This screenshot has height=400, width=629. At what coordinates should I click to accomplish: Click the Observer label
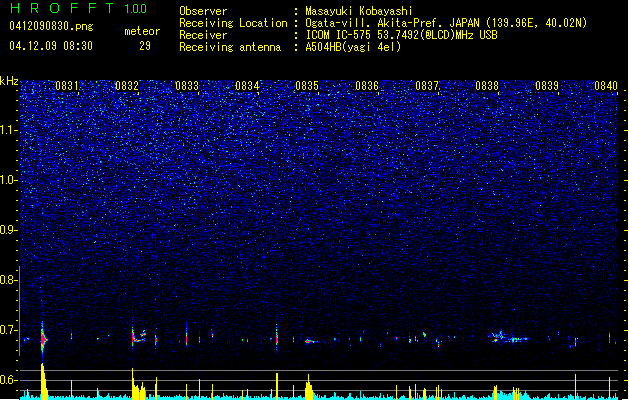tap(203, 11)
